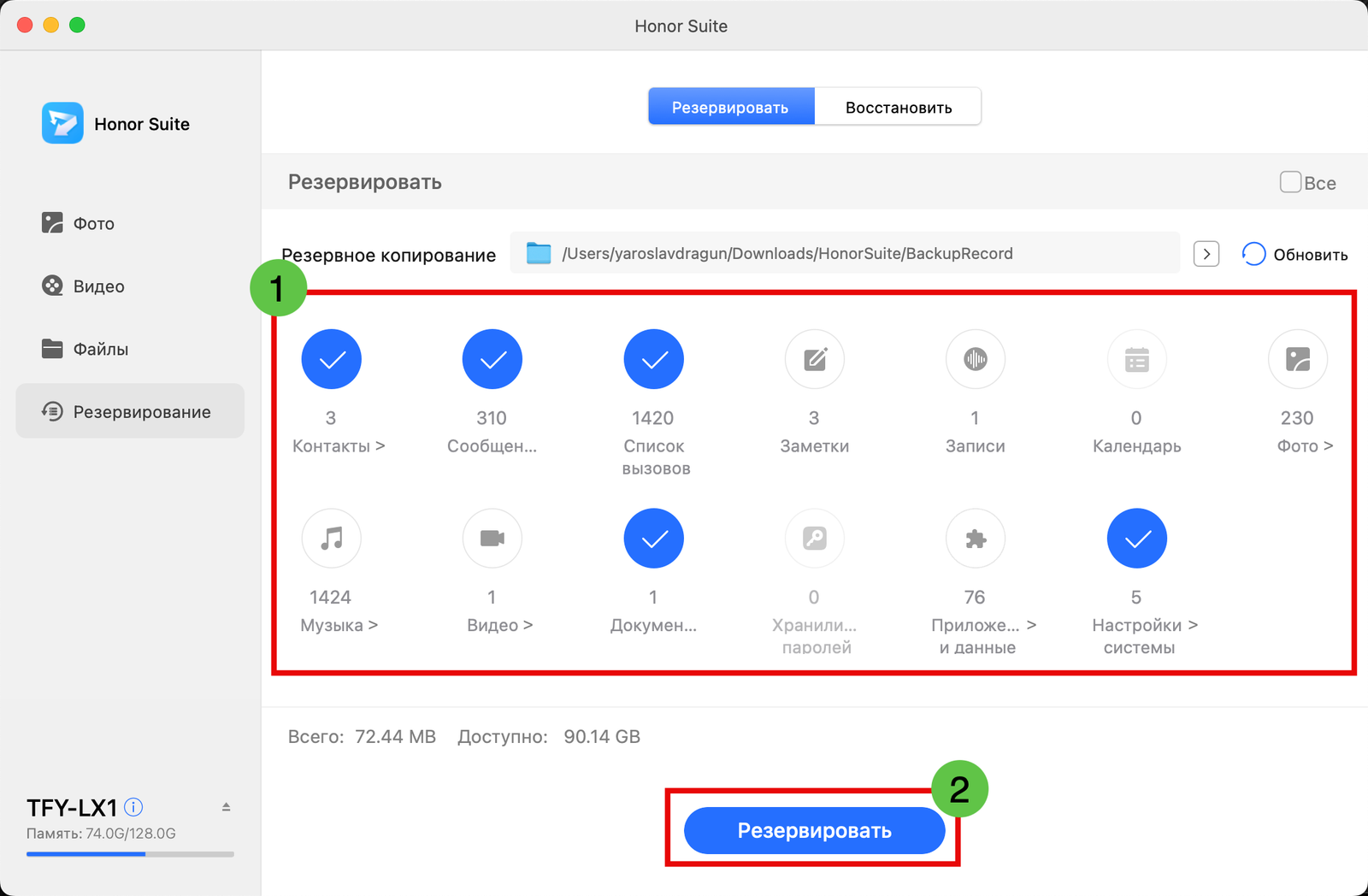Click the Файлы folder icon in sidebar
Screen dimensions: 1368x896
click(52, 349)
